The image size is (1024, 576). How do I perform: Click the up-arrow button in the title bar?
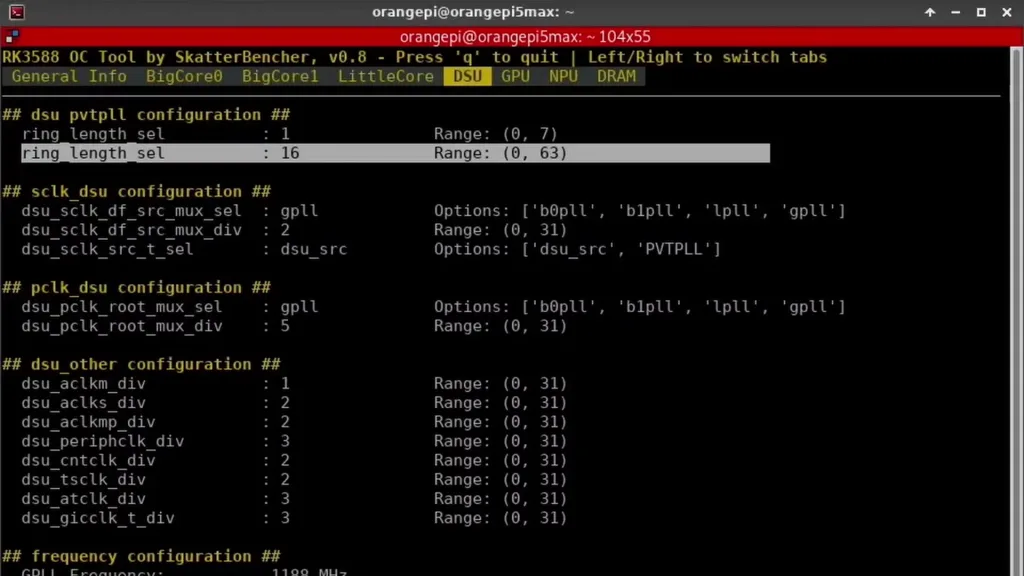930,12
